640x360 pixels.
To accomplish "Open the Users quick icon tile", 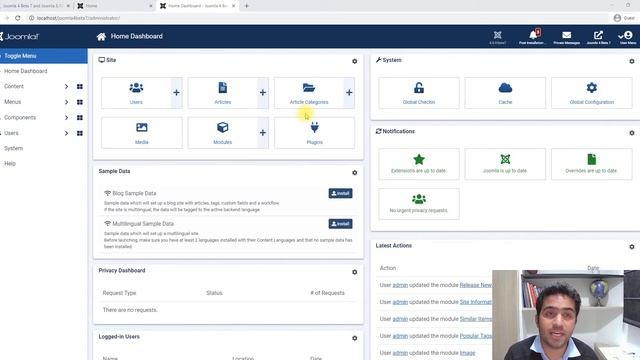I will pyautogui.click(x=136, y=93).
